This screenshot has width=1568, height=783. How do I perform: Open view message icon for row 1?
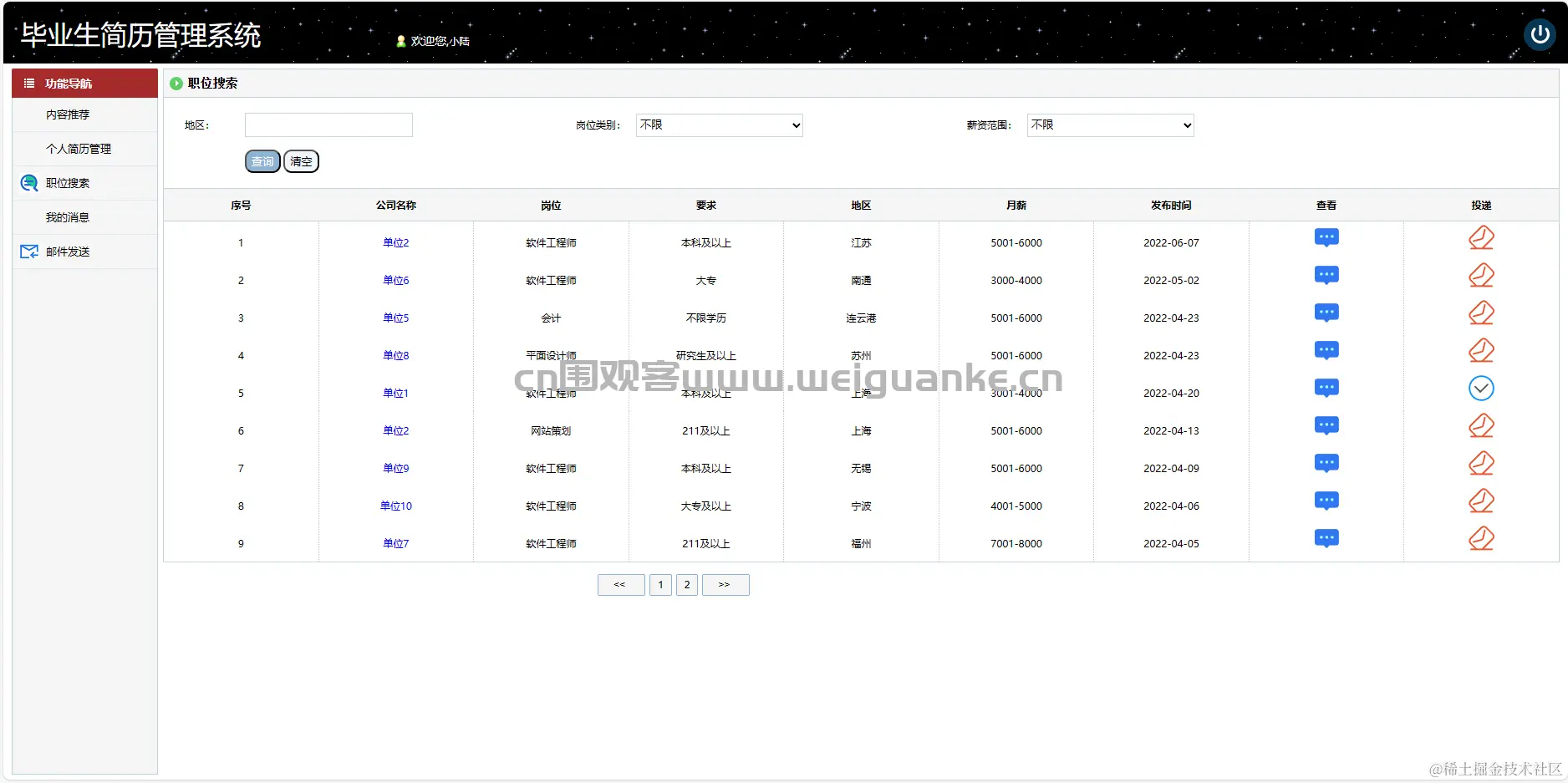(1326, 238)
